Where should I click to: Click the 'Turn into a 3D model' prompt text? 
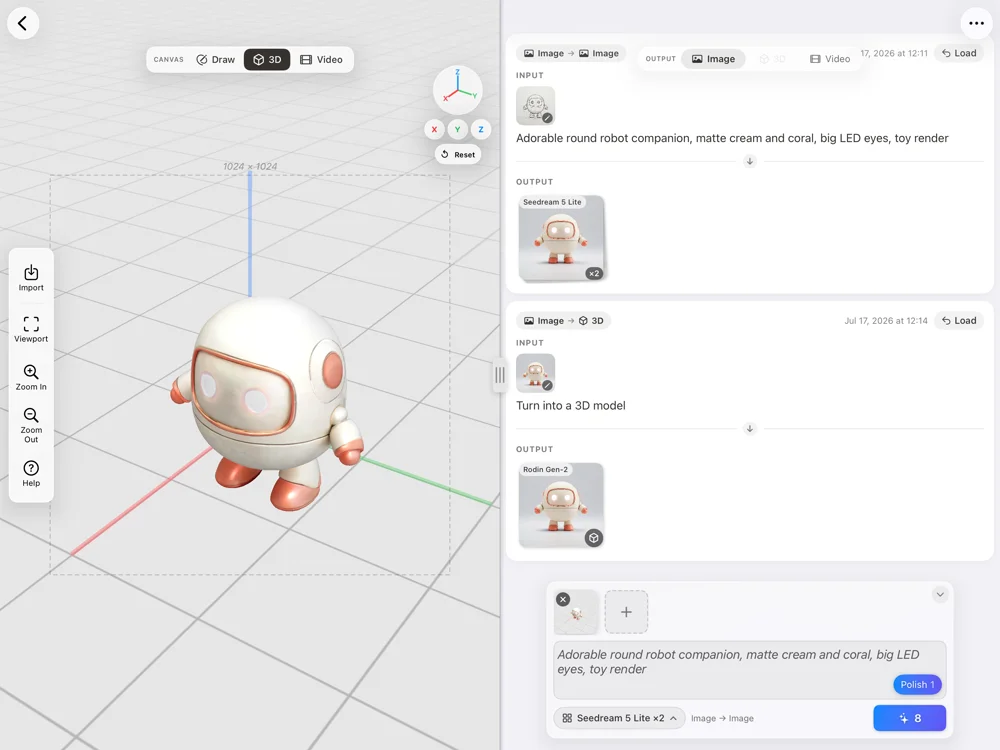[x=571, y=406]
